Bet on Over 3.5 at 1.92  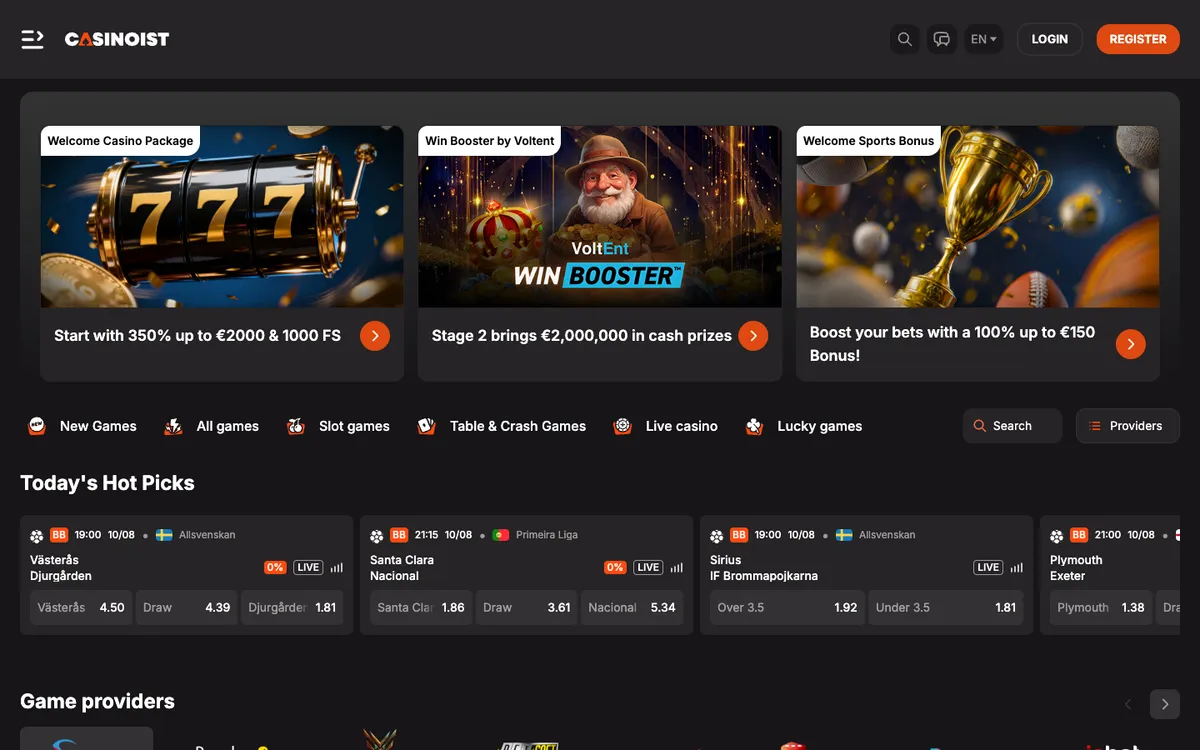pos(788,607)
